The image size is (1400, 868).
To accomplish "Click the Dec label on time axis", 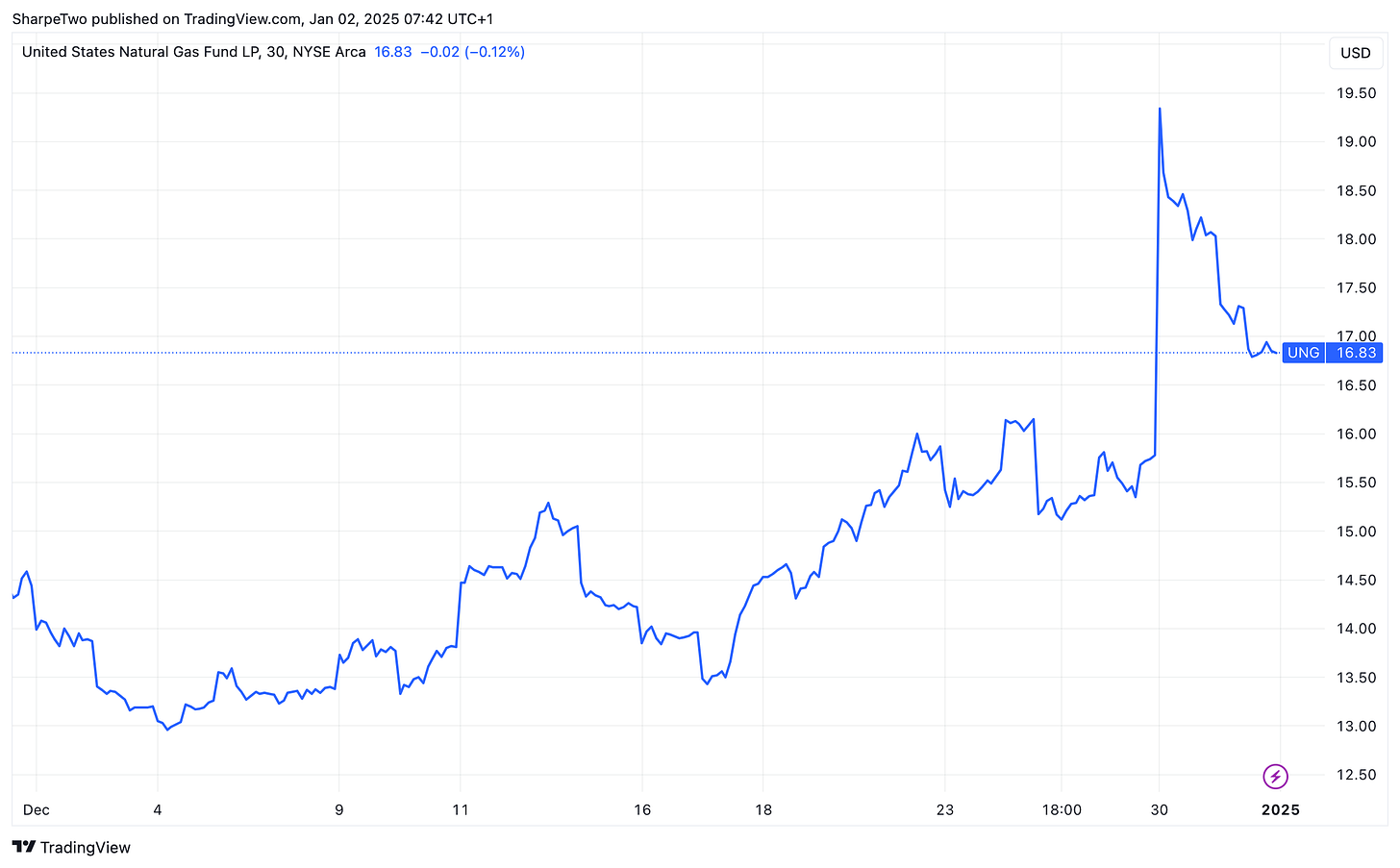I will click(x=37, y=809).
